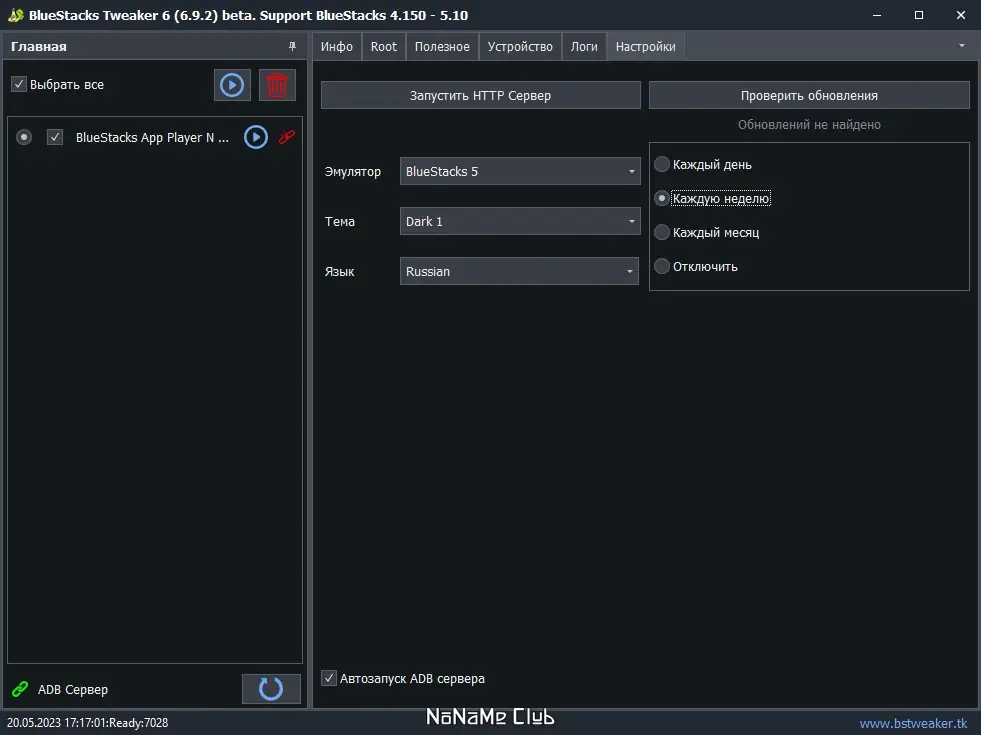Image resolution: width=981 pixels, height=735 pixels.
Task: Click the status bar Ready:7028 text
Action: [139, 722]
